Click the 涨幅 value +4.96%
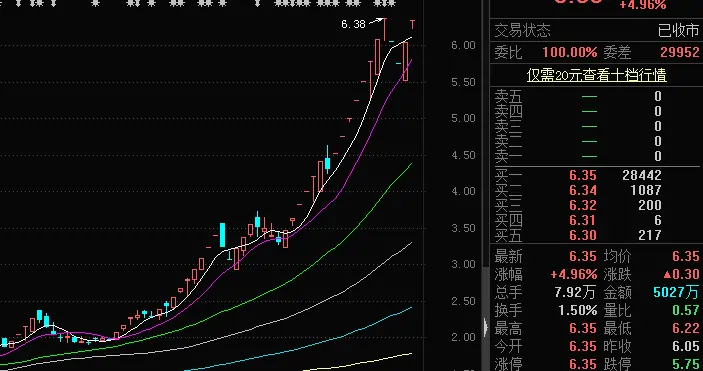 [x=573, y=274]
